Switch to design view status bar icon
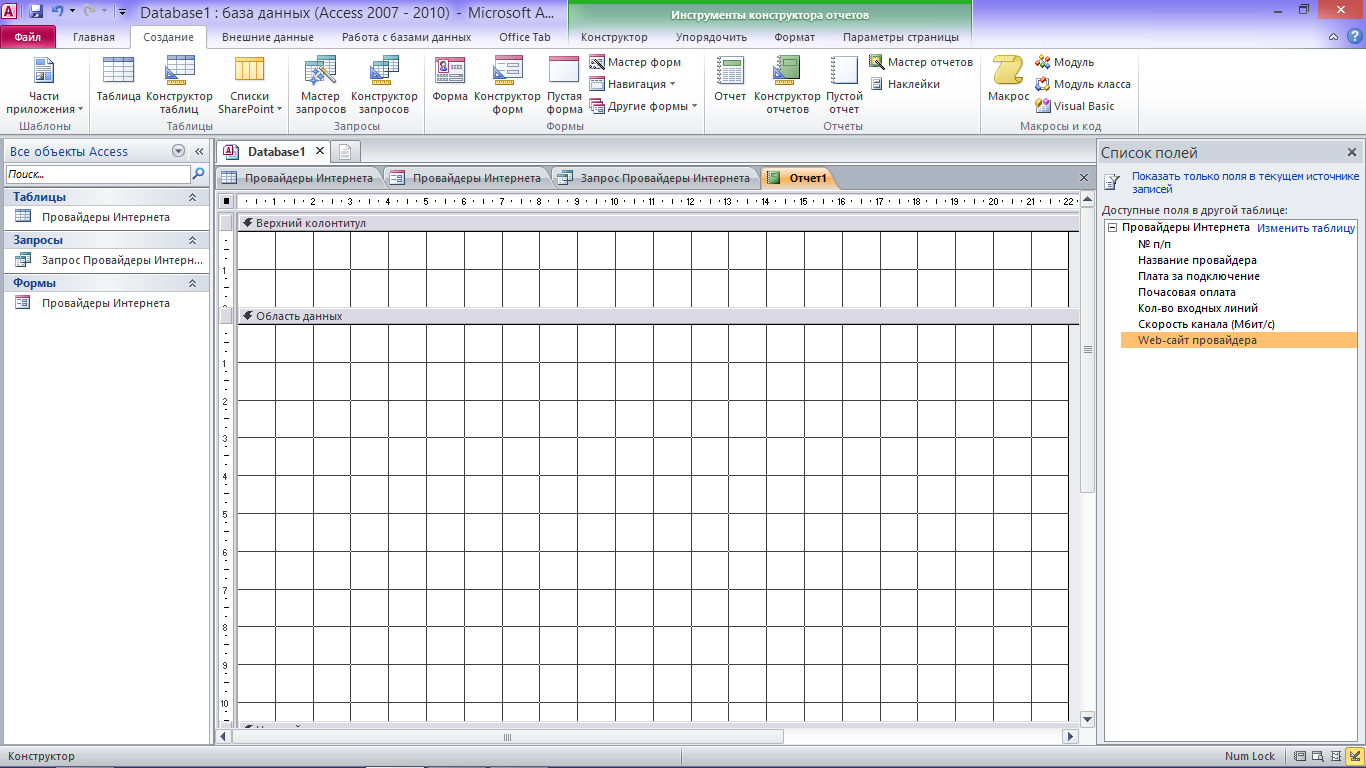The height and width of the screenshot is (768, 1366). [1353, 756]
